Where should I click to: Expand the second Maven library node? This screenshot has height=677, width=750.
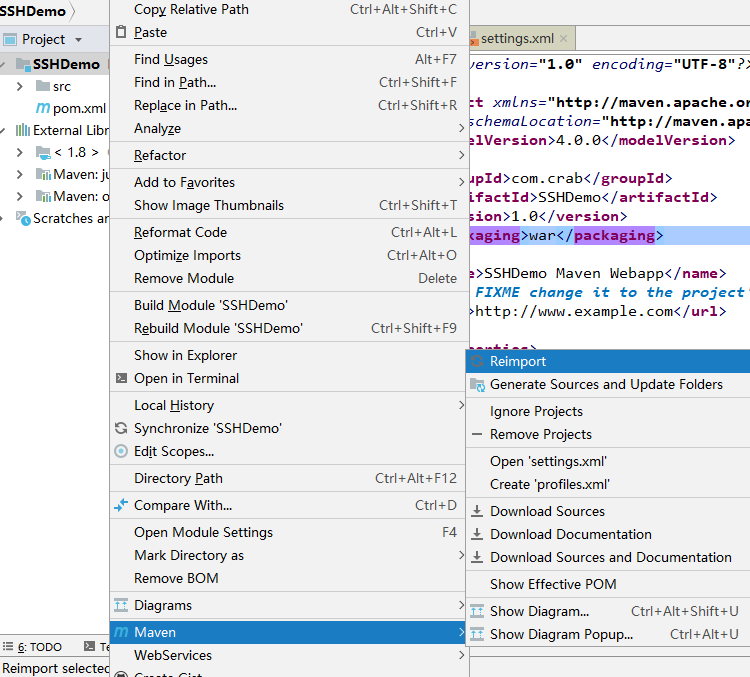(19, 196)
